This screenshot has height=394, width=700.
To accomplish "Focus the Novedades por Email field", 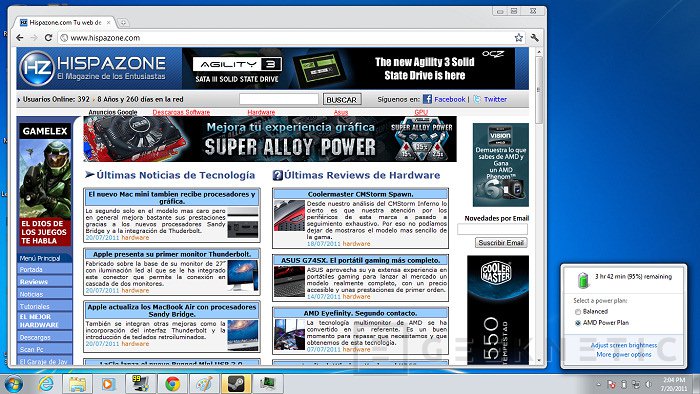I will point(492,229).
